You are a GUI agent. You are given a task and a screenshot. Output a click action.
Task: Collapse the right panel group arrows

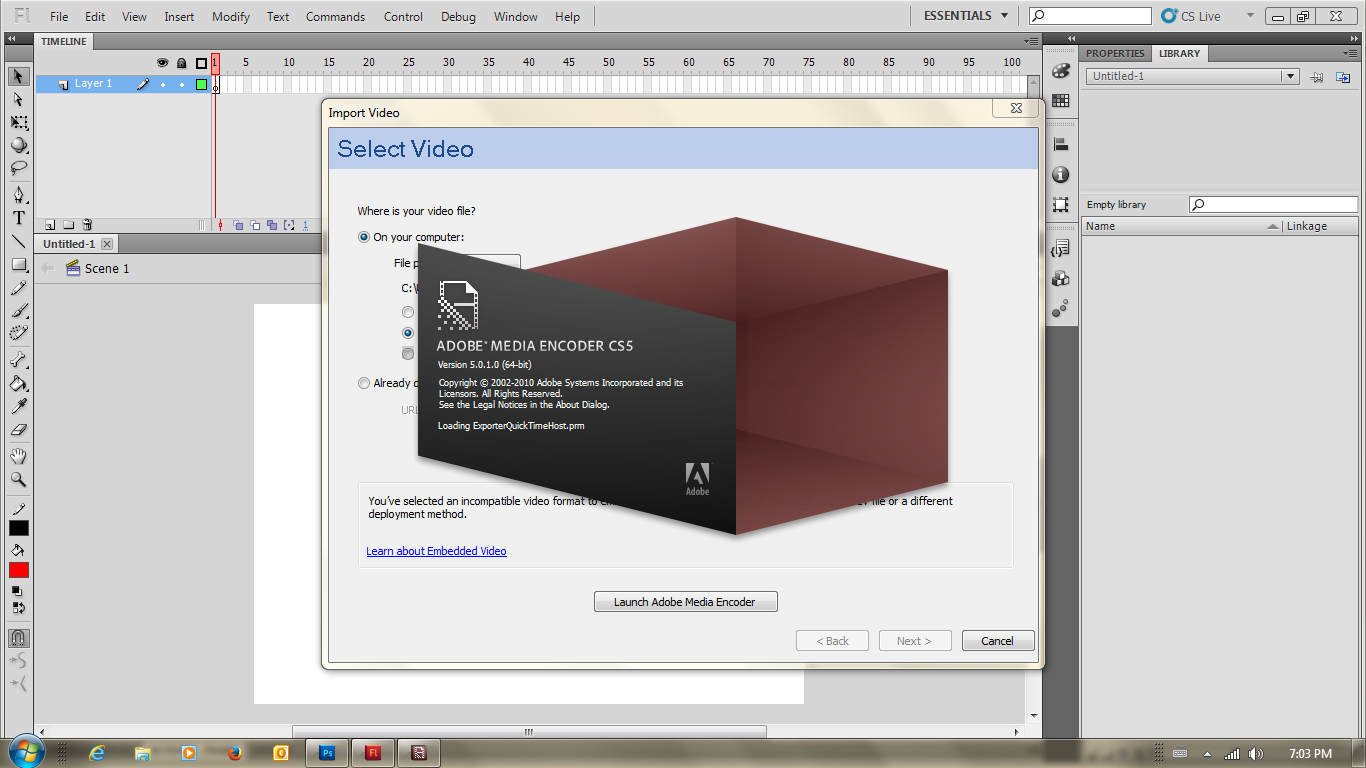point(1352,38)
